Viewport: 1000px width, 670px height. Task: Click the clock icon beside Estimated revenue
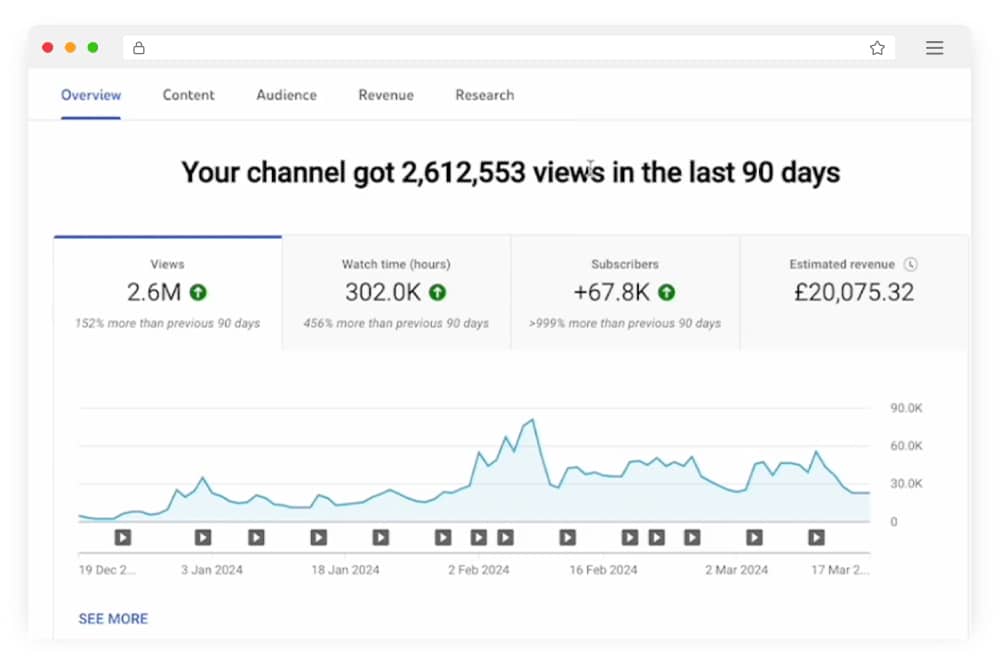pyautogui.click(x=911, y=264)
